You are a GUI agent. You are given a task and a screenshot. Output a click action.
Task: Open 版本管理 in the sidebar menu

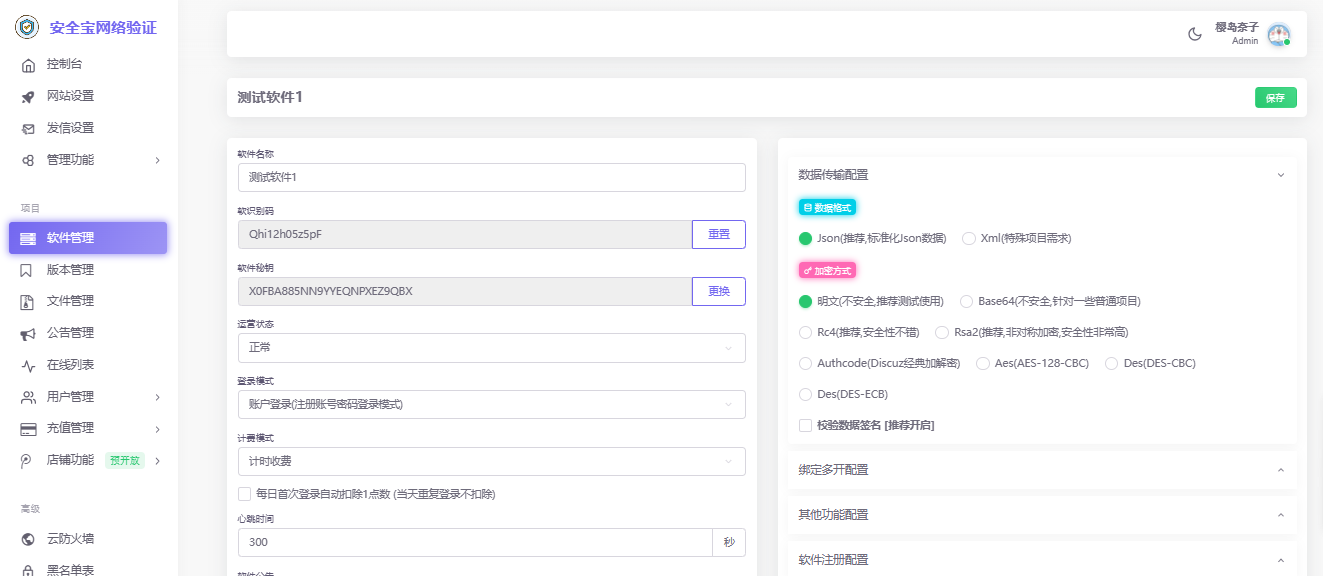70,270
